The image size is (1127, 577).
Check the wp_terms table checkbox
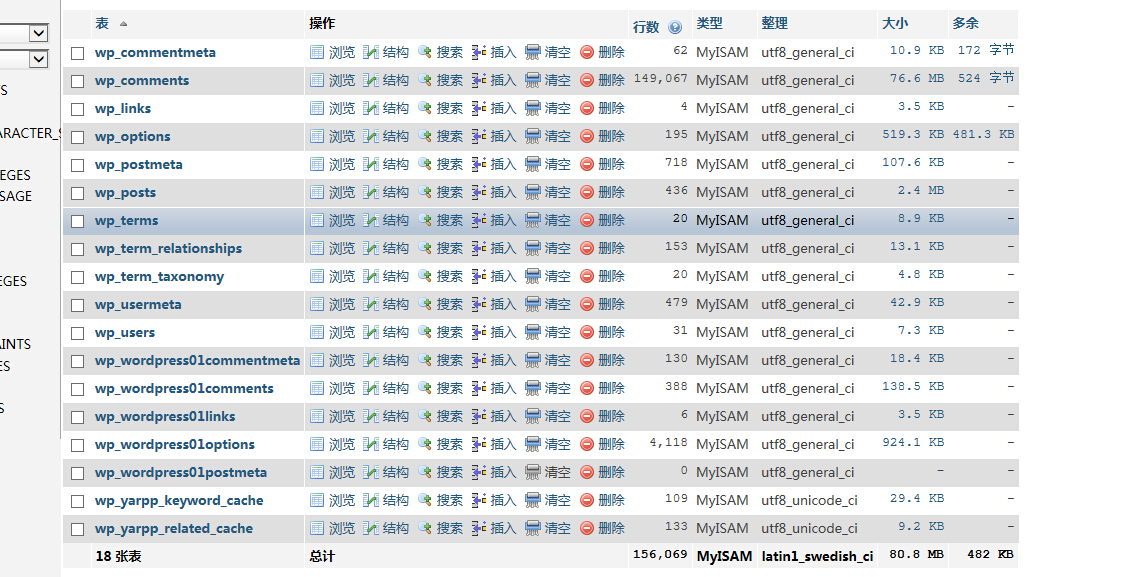[x=78, y=221]
